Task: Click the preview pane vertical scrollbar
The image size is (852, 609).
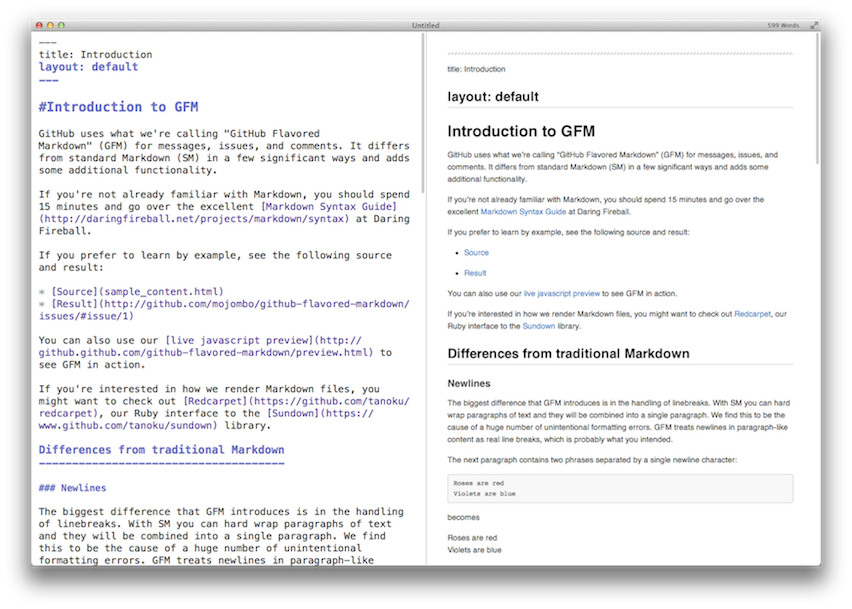Action: tap(817, 98)
